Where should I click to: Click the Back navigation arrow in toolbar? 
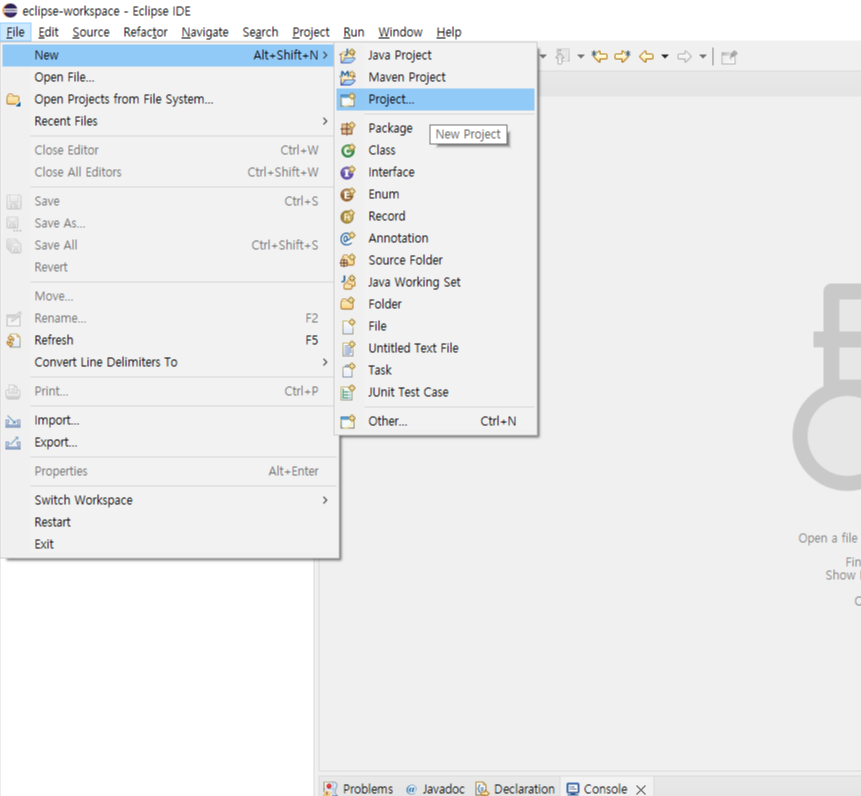click(x=646, y=56)
